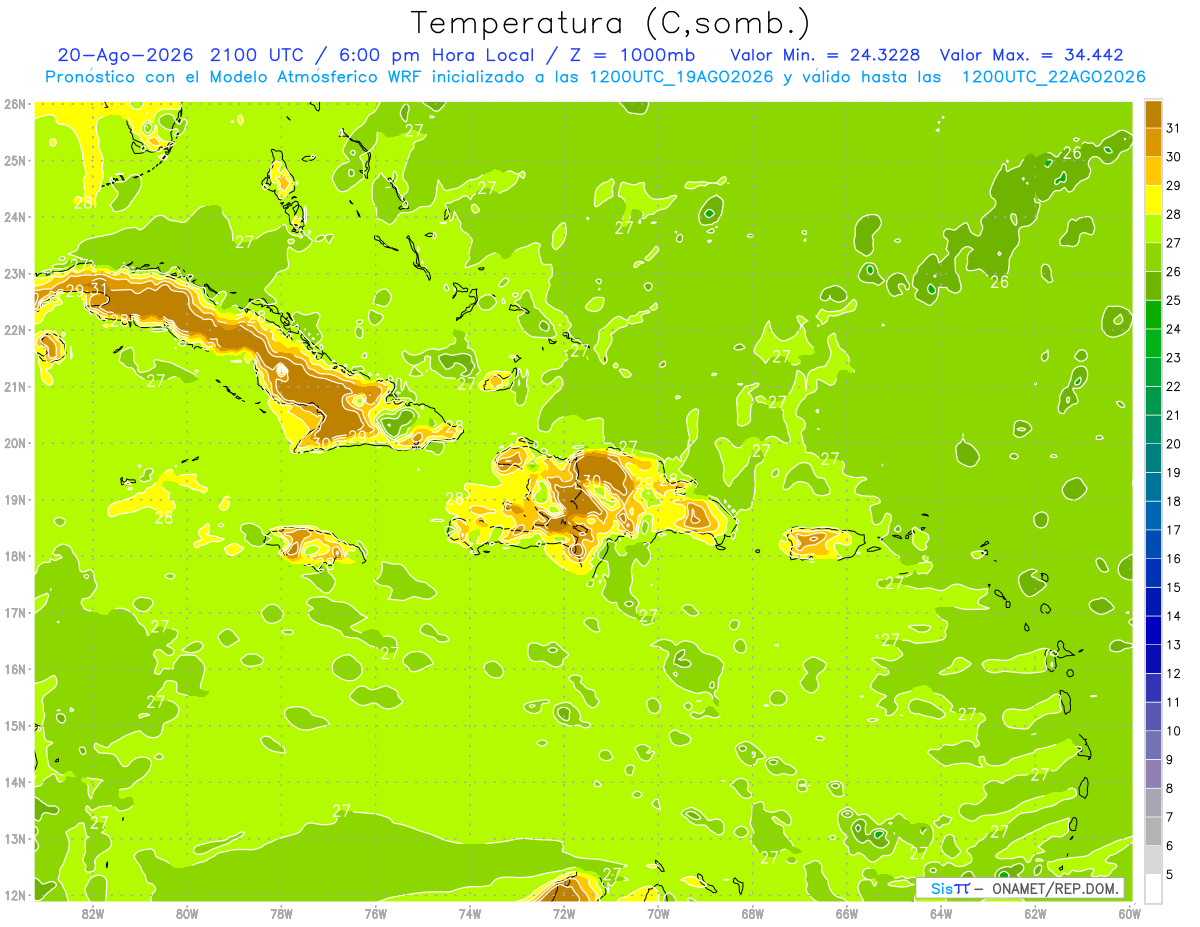Click the 17N latitude axis label
1200x927 pixels.
(x=15, y=612)
